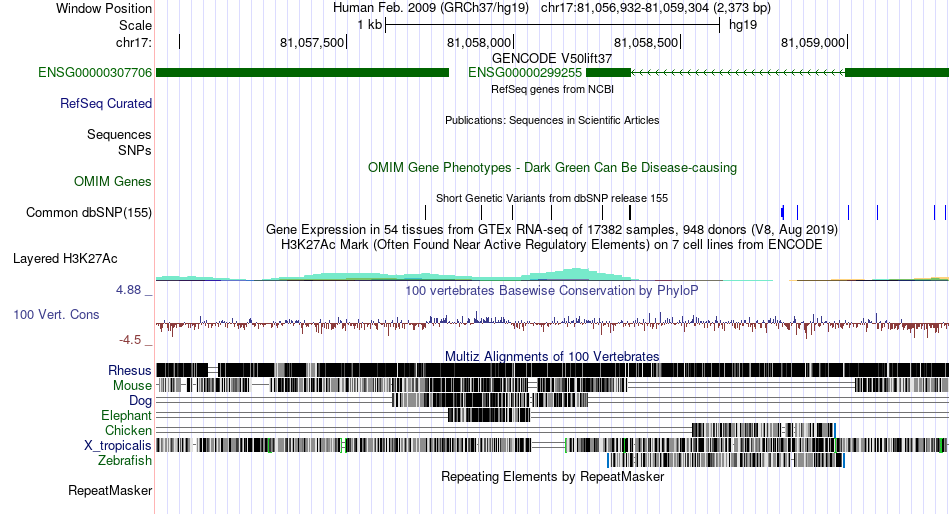
Task: Open the RefSeq Curated track label
Action: 106,104
